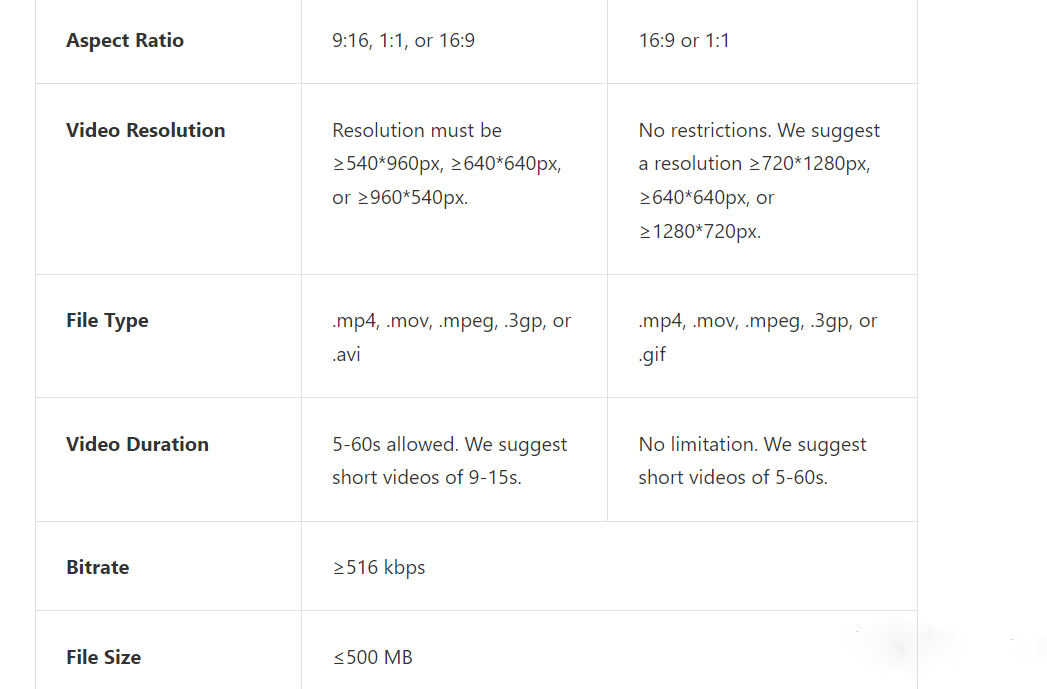Click the File Size row header
The image size is (1047, 689).
click(103, 657)
